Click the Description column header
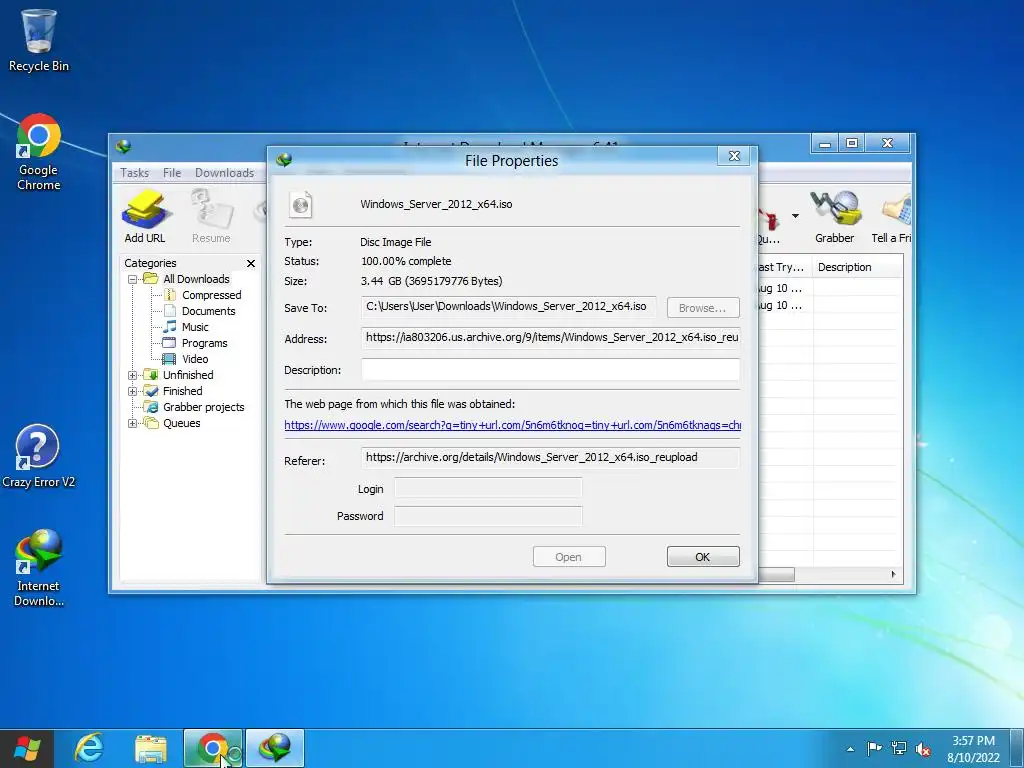The height and width of the screenshot is (768, 1024). (x=857, y=267)
